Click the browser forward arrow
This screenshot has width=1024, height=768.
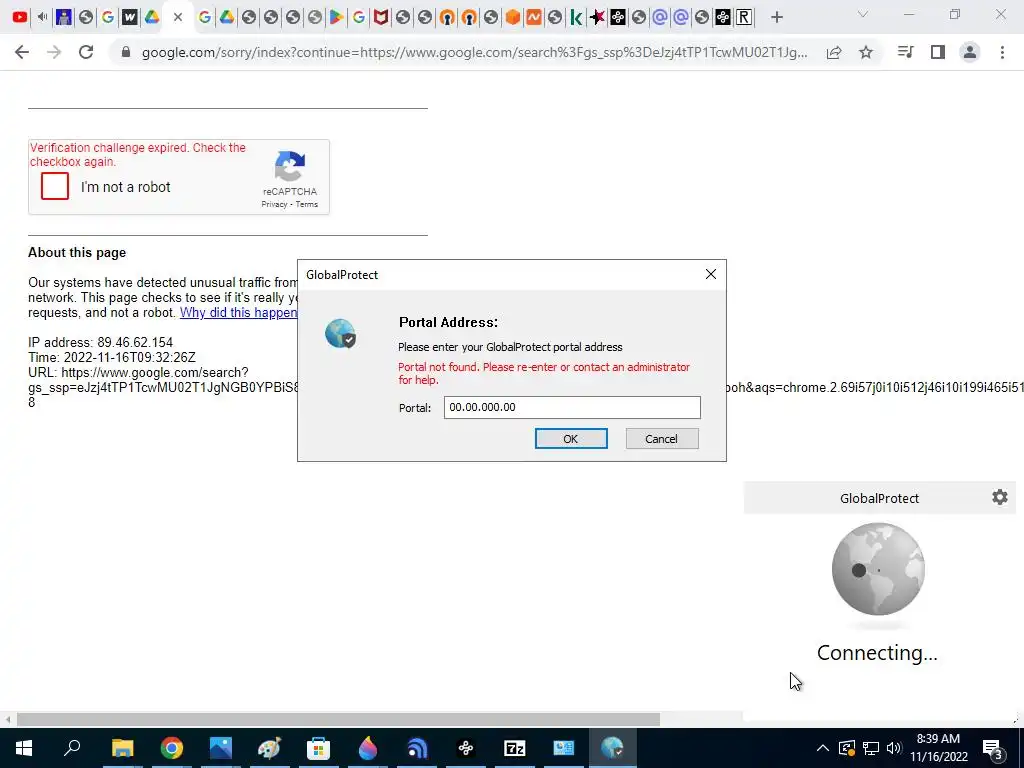pos(54,52)
